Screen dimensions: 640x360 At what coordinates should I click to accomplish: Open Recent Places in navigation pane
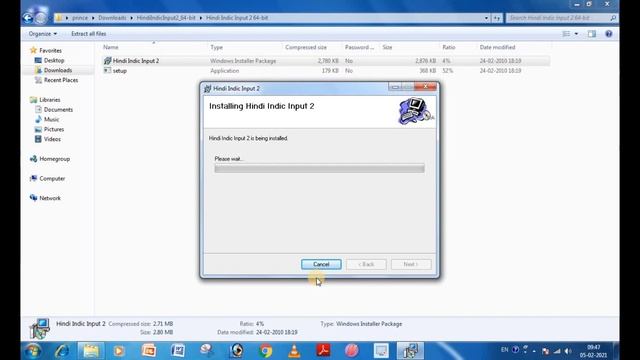tap(61, 80)
